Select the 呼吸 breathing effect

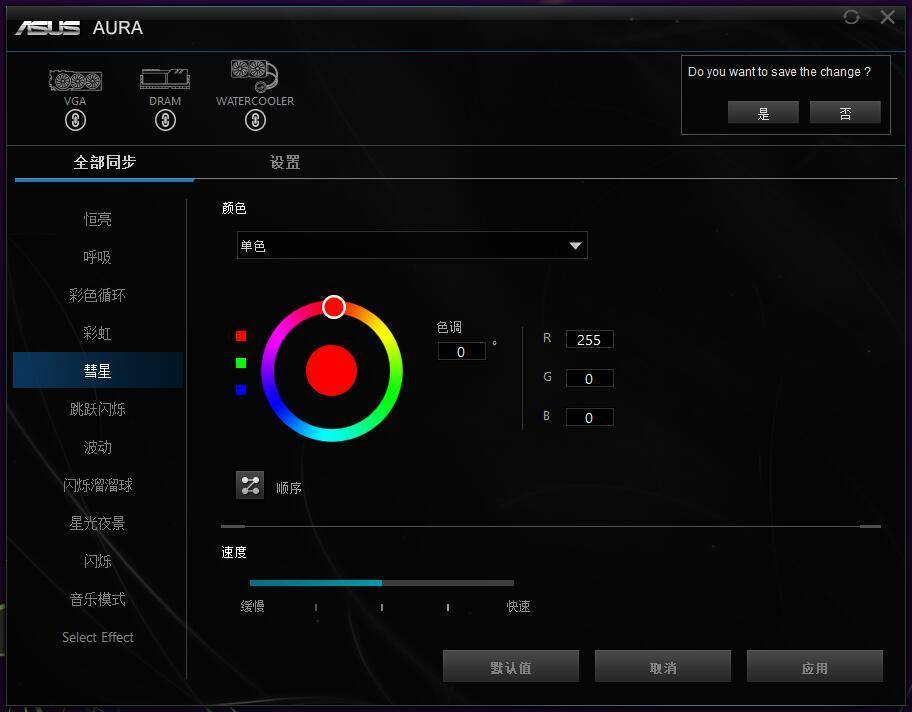[98, 257]
